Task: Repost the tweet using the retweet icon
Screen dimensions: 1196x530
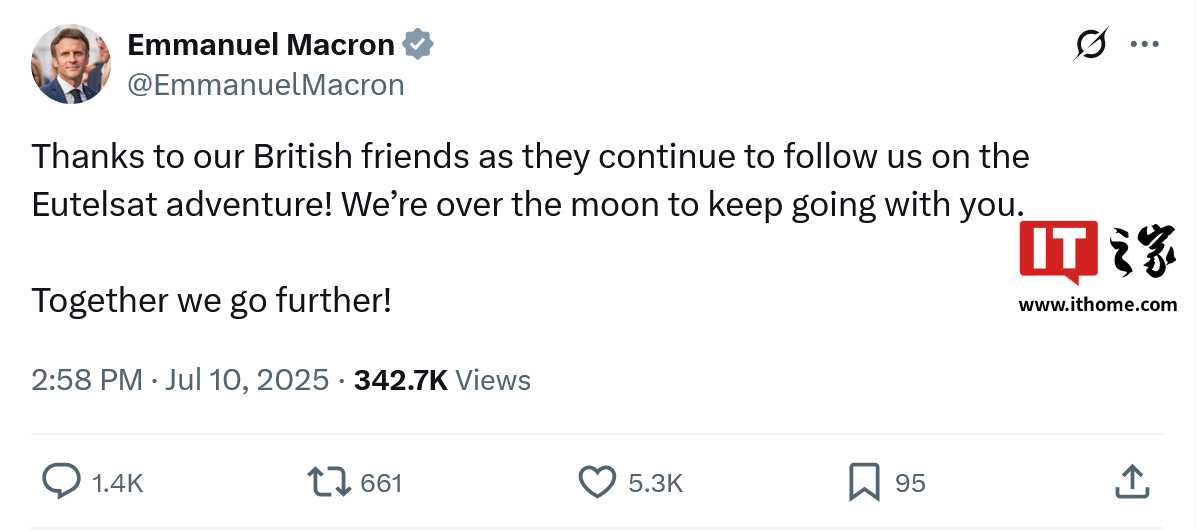Action: (329, 483)
